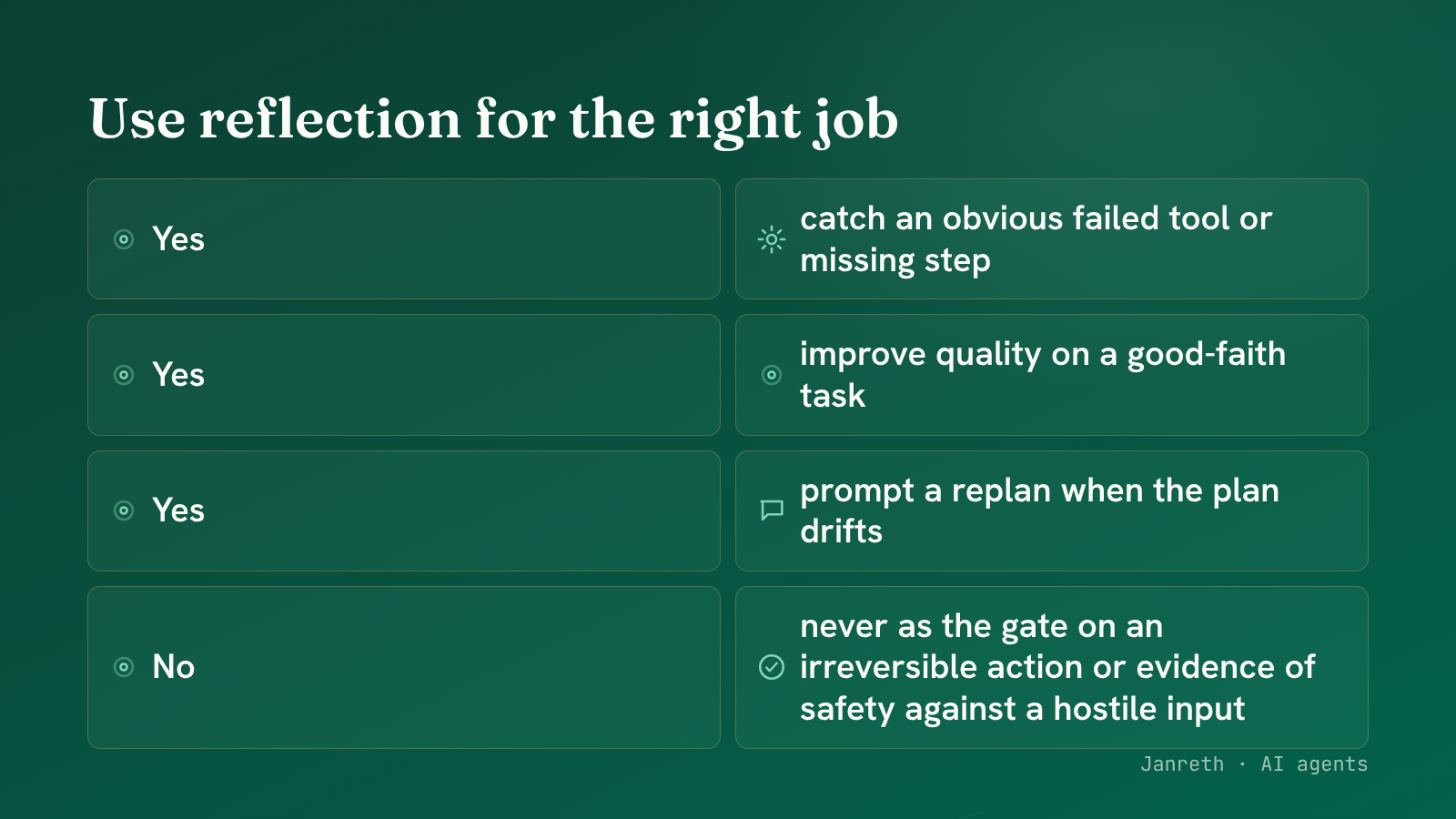Click the Janreth · AI agents footer
This screenshot has width=1456, height=819.
(x=1254, y=764)
